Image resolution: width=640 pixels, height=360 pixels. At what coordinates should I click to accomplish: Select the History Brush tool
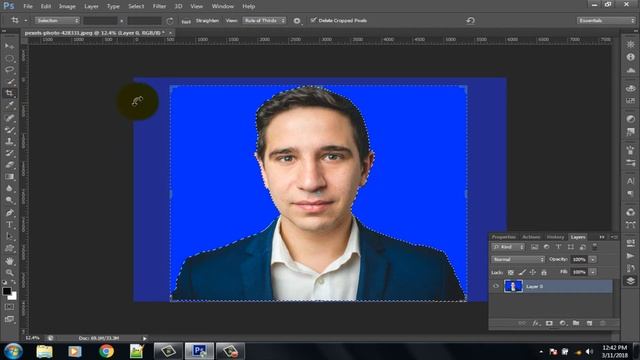click(x=9, y=153)
